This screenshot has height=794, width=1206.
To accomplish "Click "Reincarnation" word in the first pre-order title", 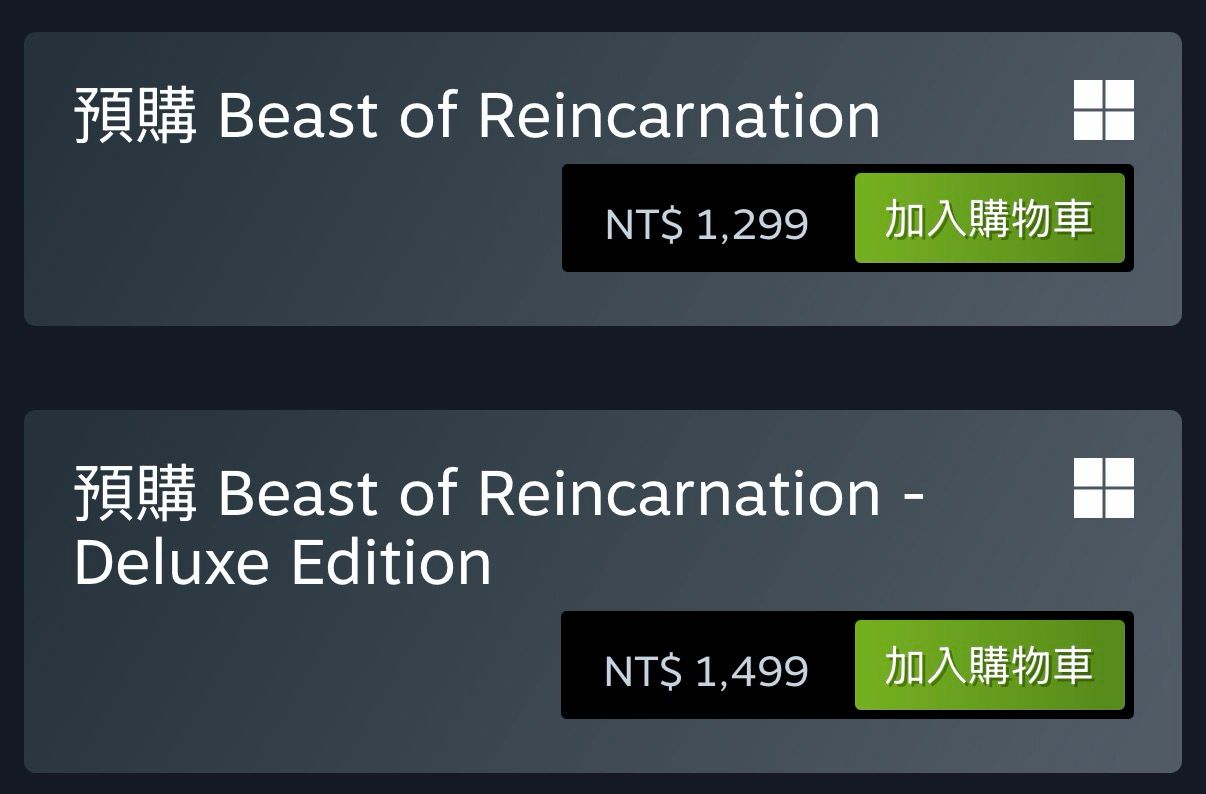I will tap(679, 116).
